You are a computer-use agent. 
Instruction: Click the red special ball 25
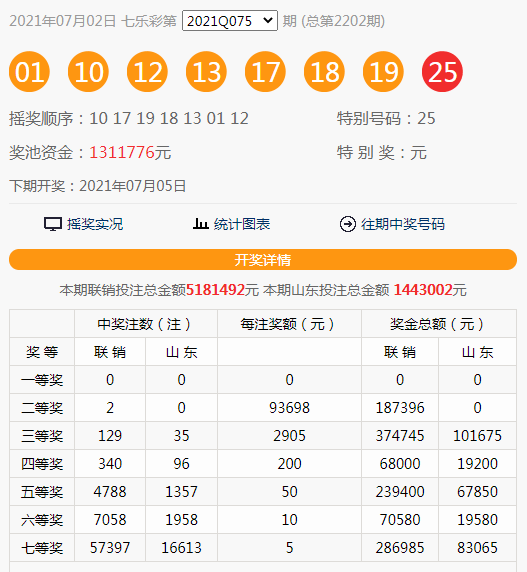442,72
